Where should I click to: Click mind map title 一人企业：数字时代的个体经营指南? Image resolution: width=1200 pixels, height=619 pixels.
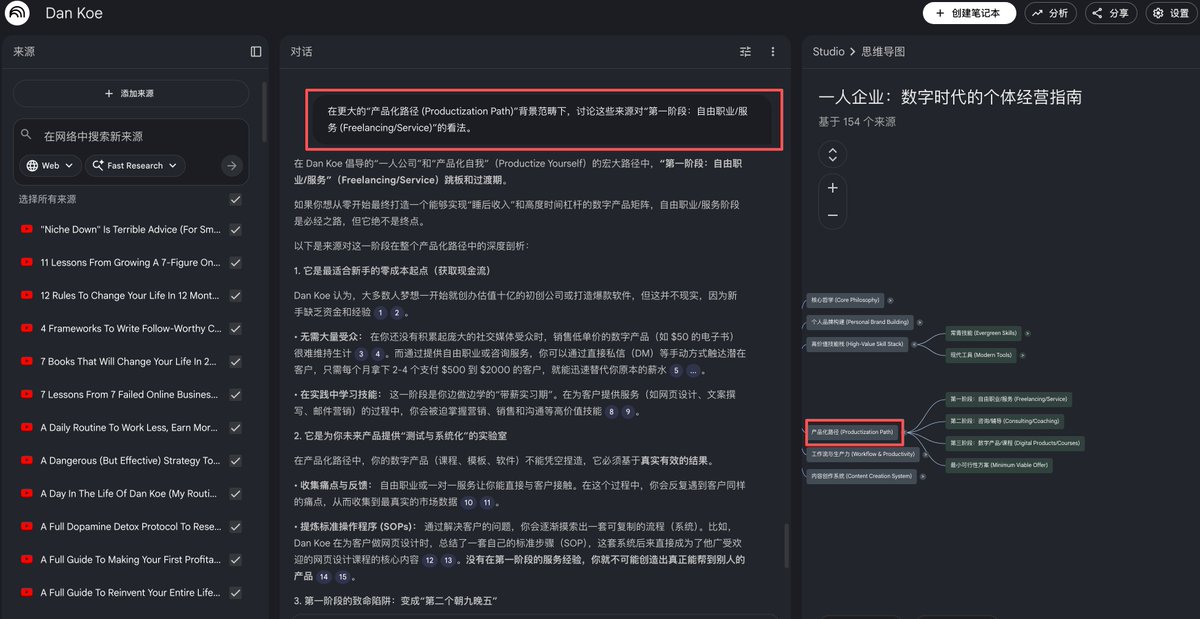[950, 97]
